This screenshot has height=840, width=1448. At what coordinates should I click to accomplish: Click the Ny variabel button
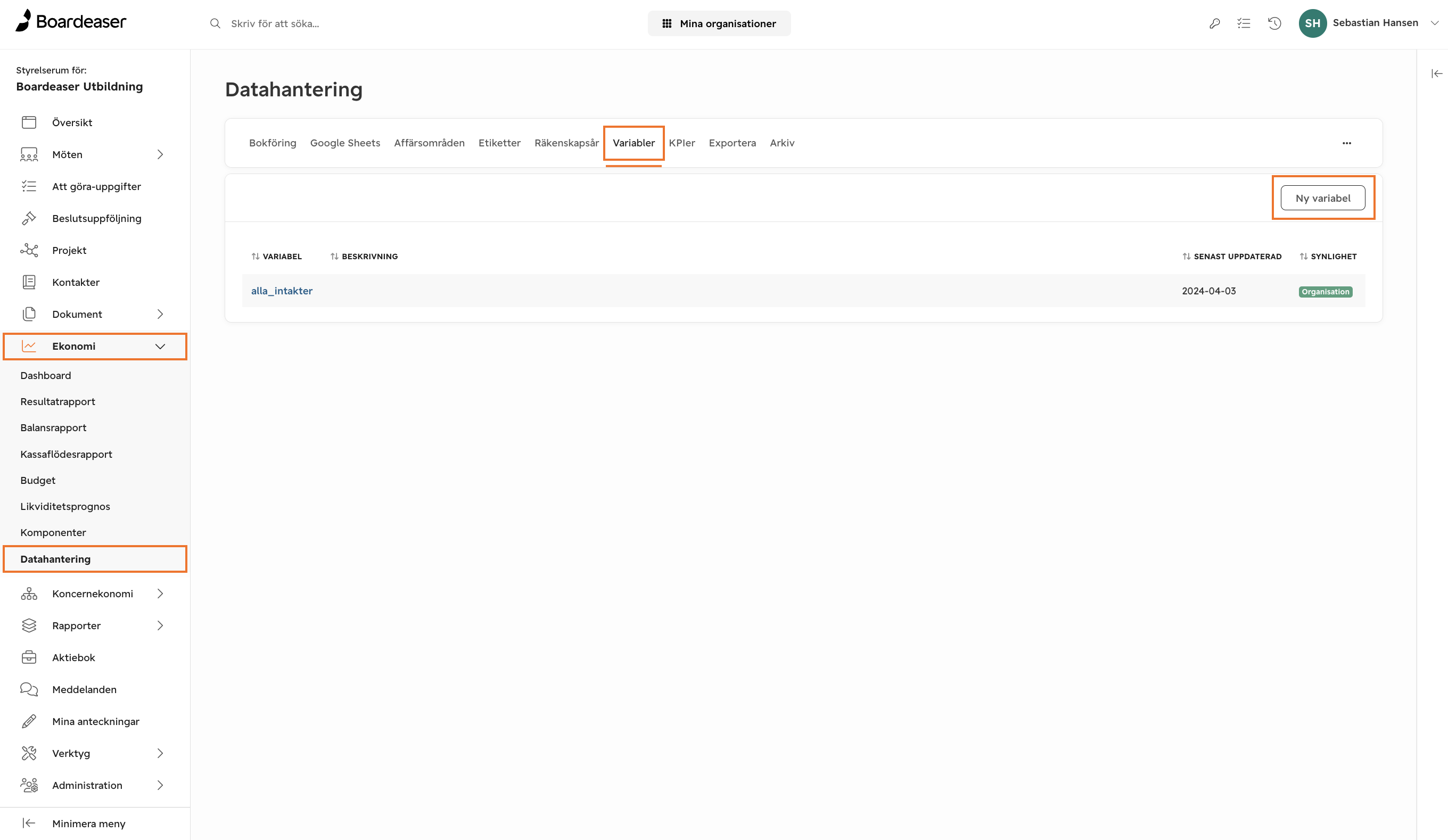(1323, 198)
